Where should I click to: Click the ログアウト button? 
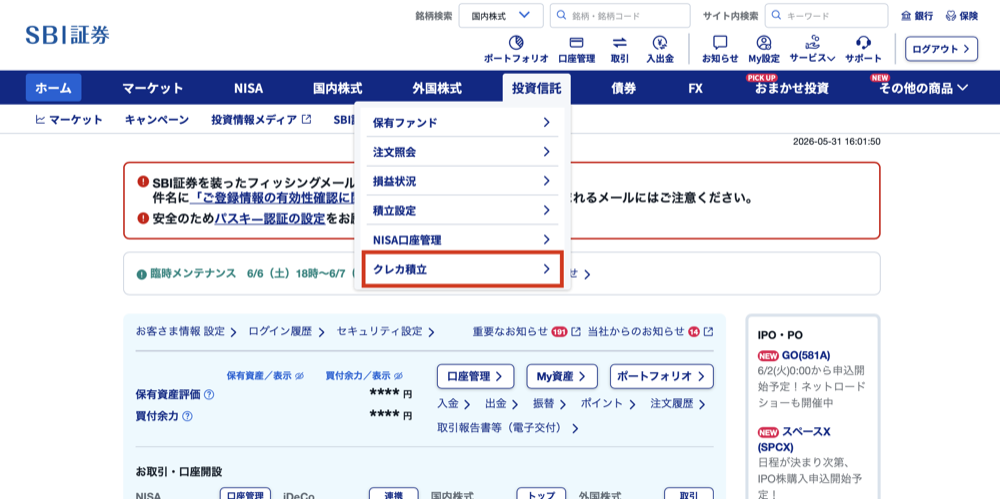tap(941, 48)
